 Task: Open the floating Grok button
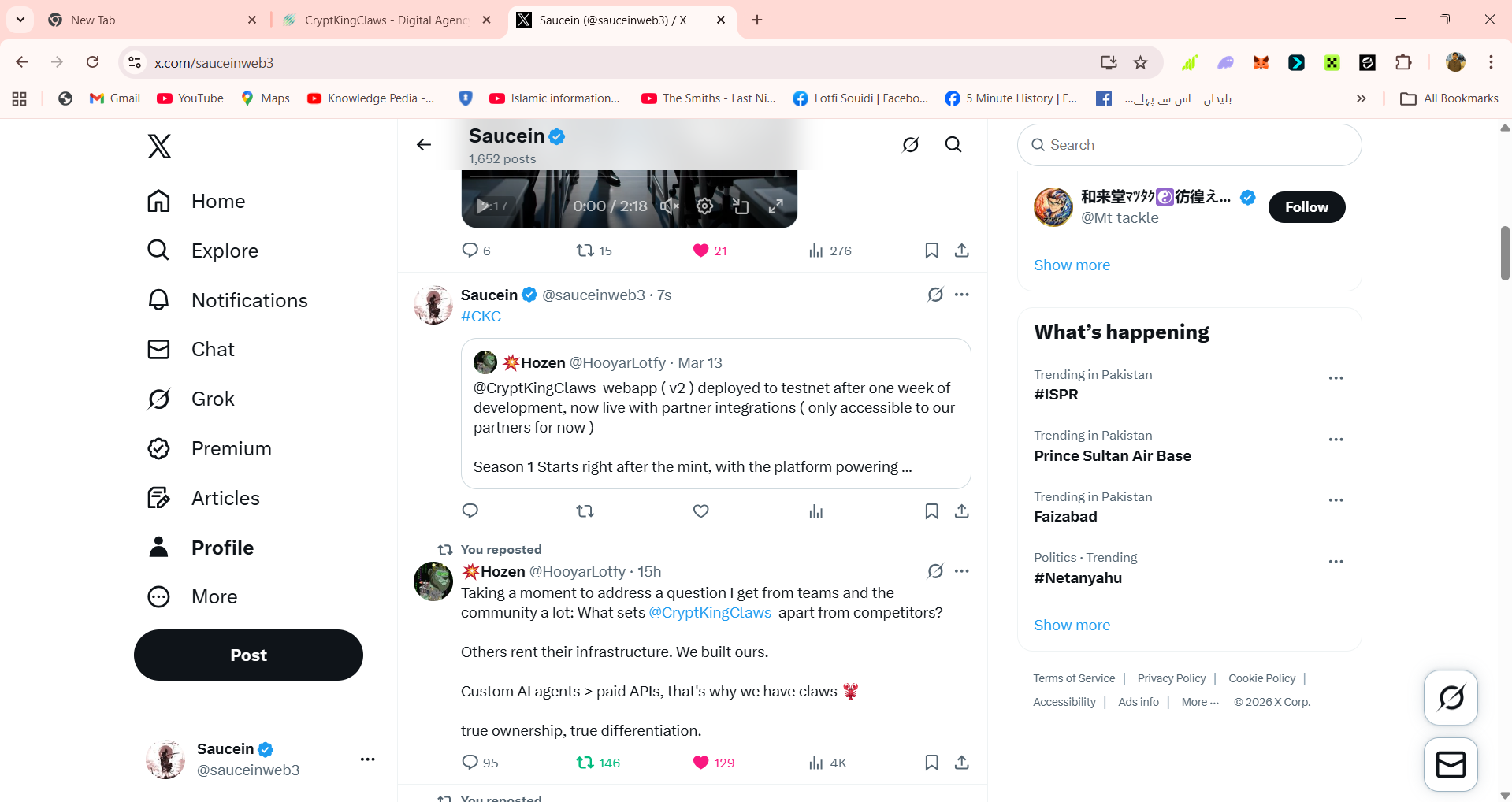pyautogui.click(x=1451, y=698)
